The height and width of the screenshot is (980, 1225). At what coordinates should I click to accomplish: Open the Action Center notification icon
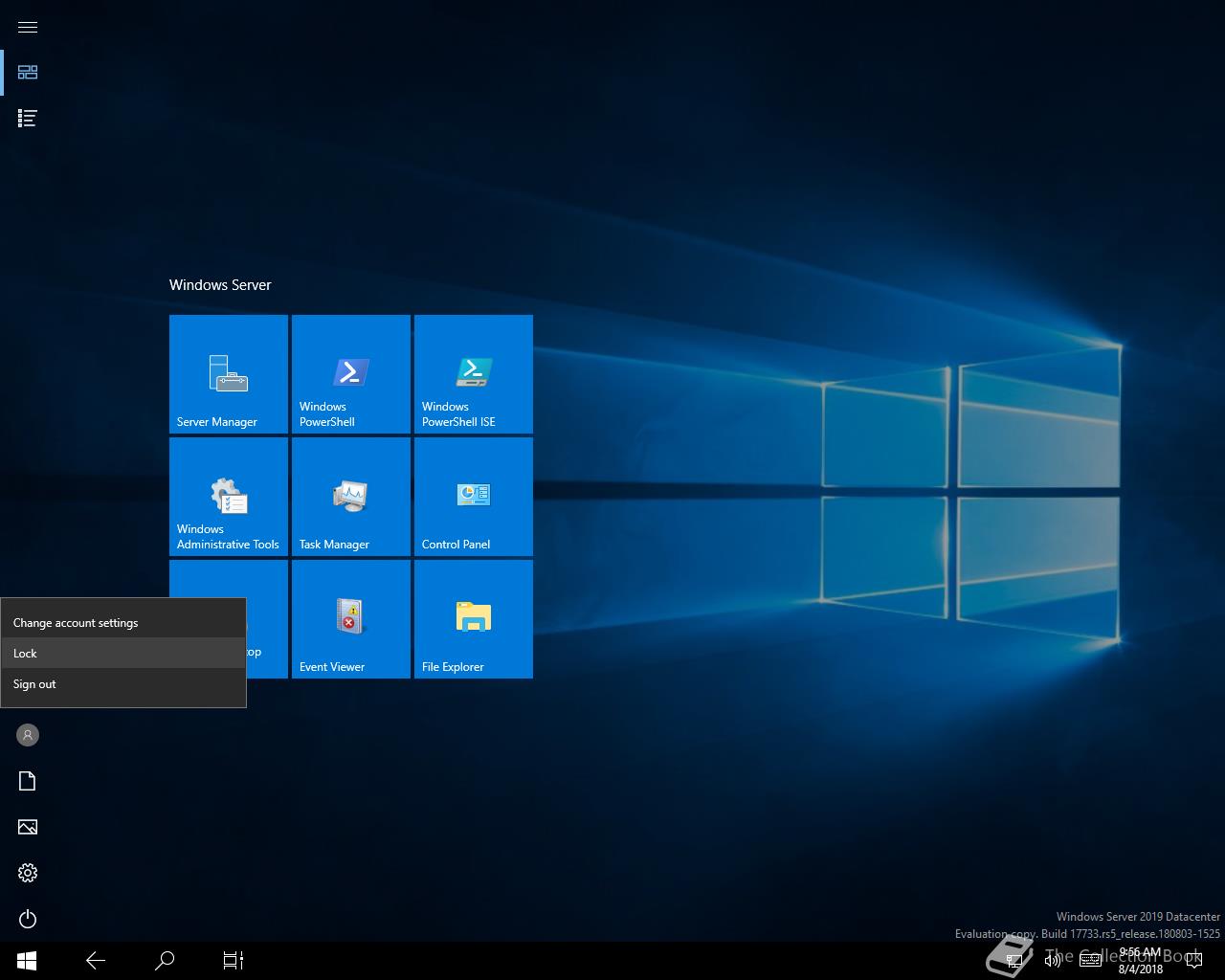tap(1193, 961)
